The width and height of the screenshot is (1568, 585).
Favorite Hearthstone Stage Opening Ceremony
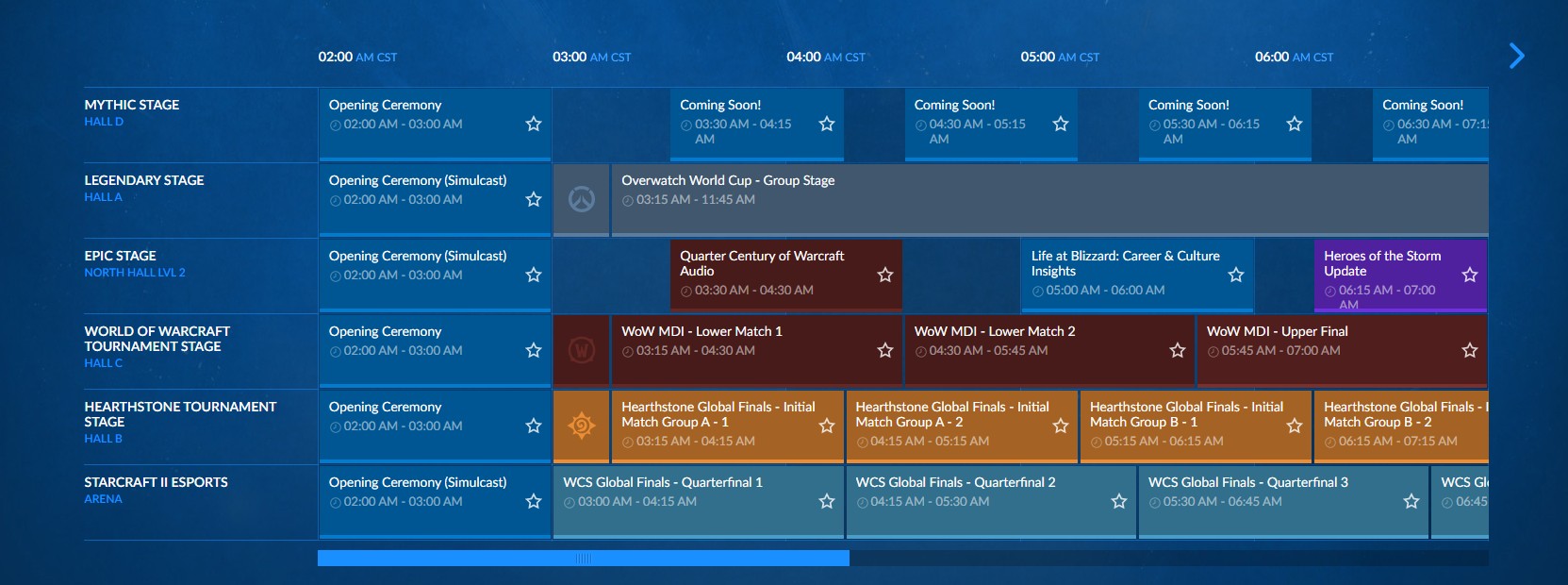pos(534,426)
